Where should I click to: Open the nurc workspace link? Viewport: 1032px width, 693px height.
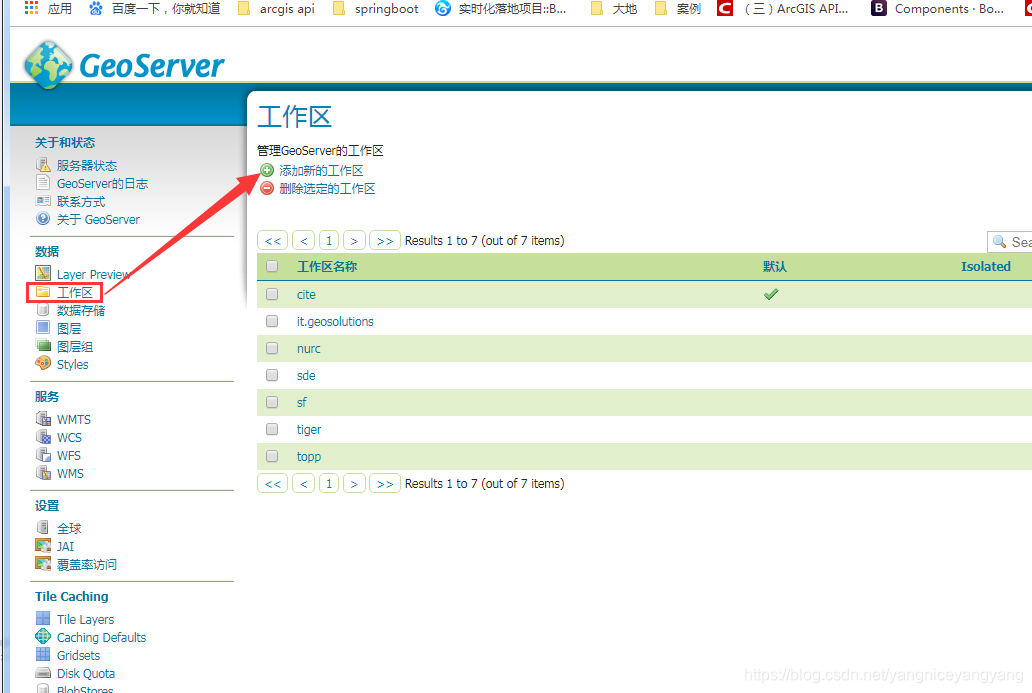tap(309, 349)
